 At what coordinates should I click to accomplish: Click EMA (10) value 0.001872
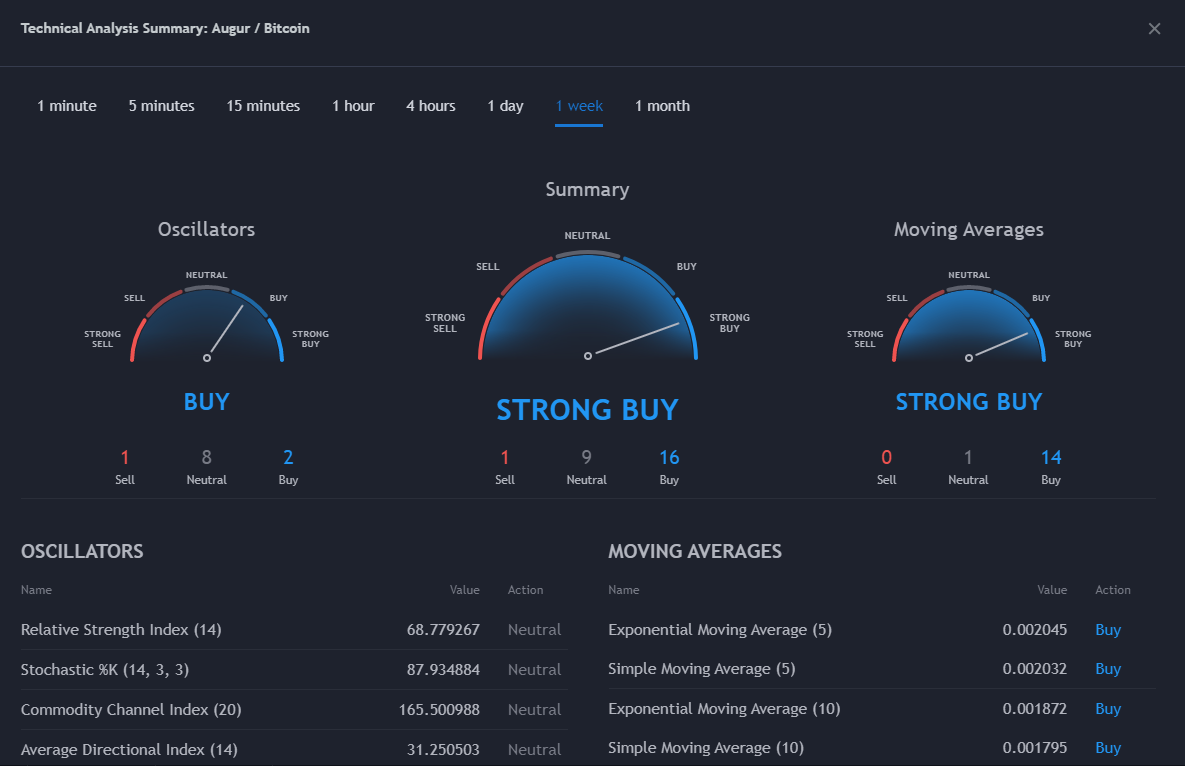[x=1035, y=709]
